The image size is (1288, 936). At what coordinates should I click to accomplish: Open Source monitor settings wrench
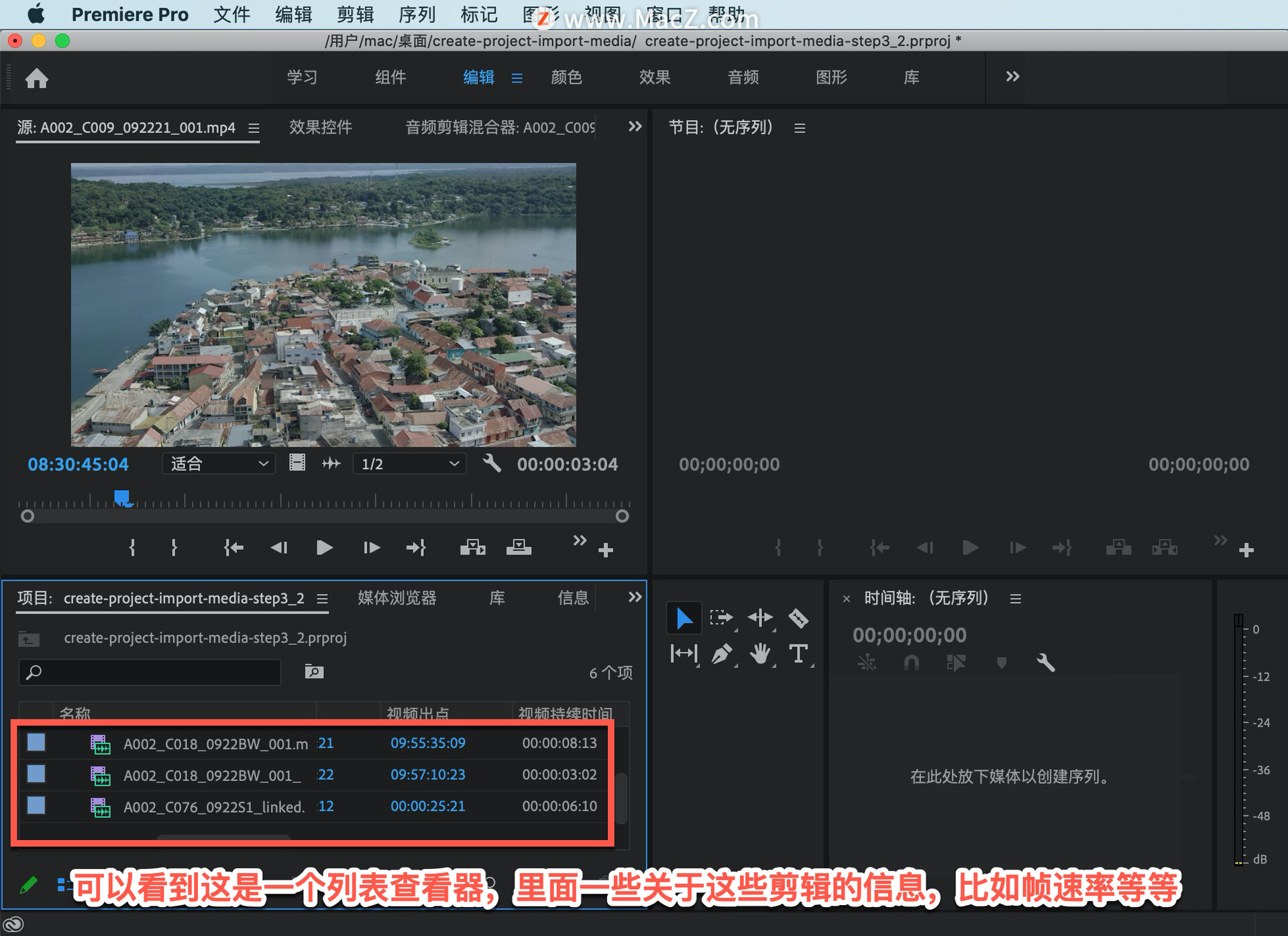pyautogui.click(x=492, y=463)
